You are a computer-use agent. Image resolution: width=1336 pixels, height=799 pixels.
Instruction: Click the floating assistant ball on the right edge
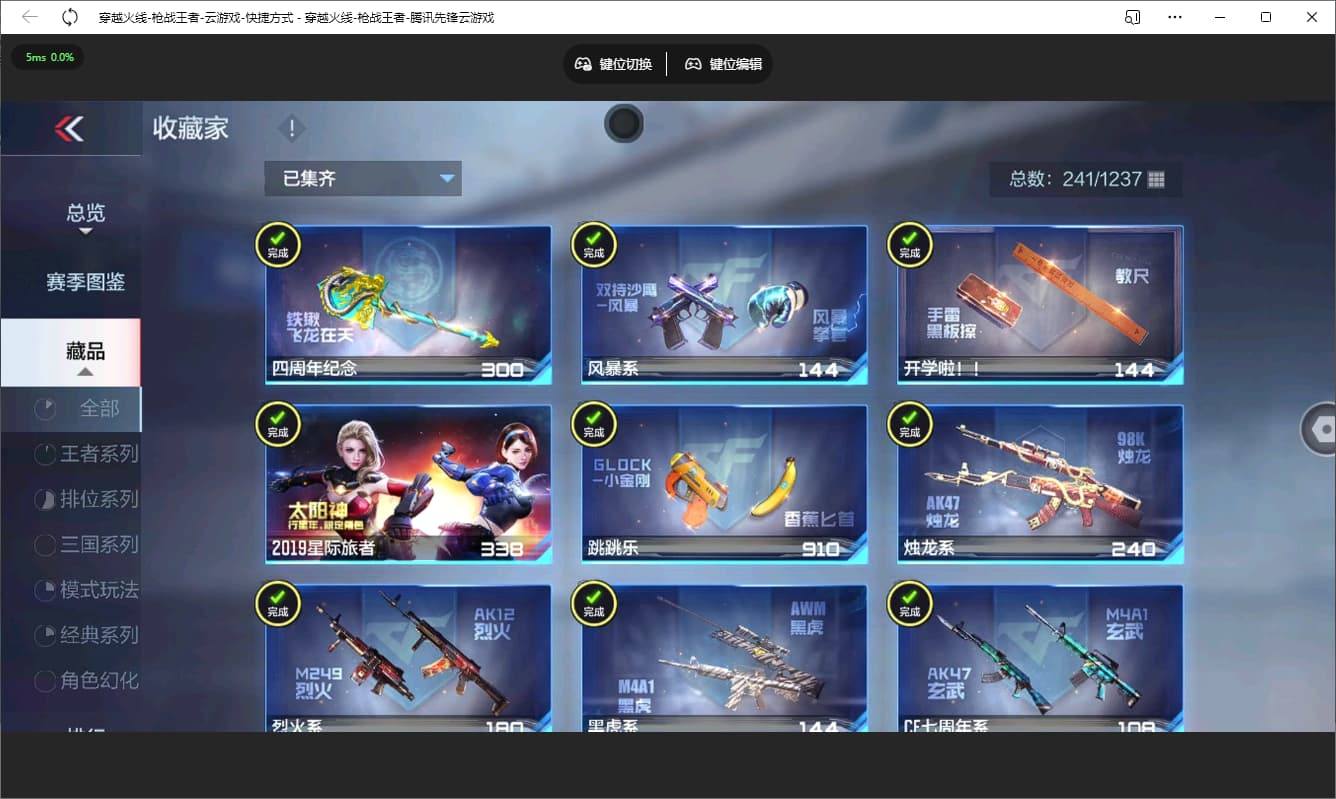tap(1320, 428)
